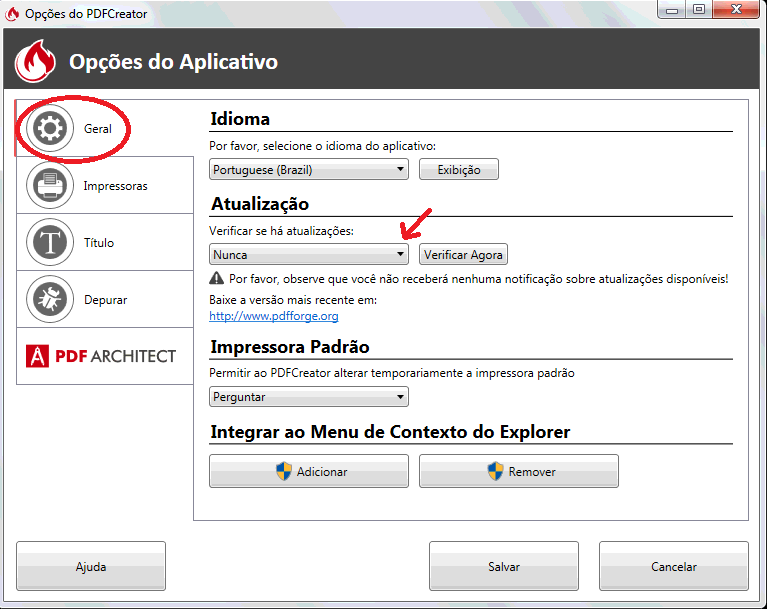Image resolution: width=767 pixels, height=609 pixels.
Task: Click the Atualização section heading
Action: point(260,204)
